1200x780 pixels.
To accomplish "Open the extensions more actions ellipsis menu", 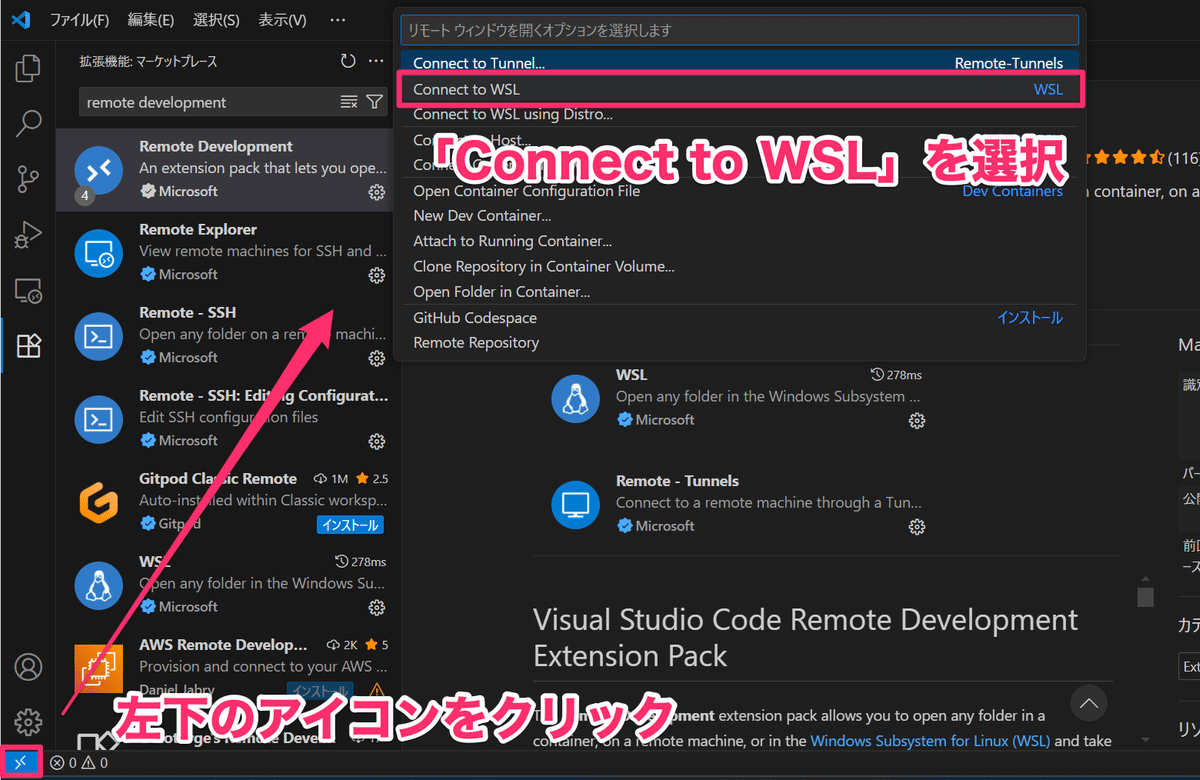I will pyautogui.click(x=377, y=60).
